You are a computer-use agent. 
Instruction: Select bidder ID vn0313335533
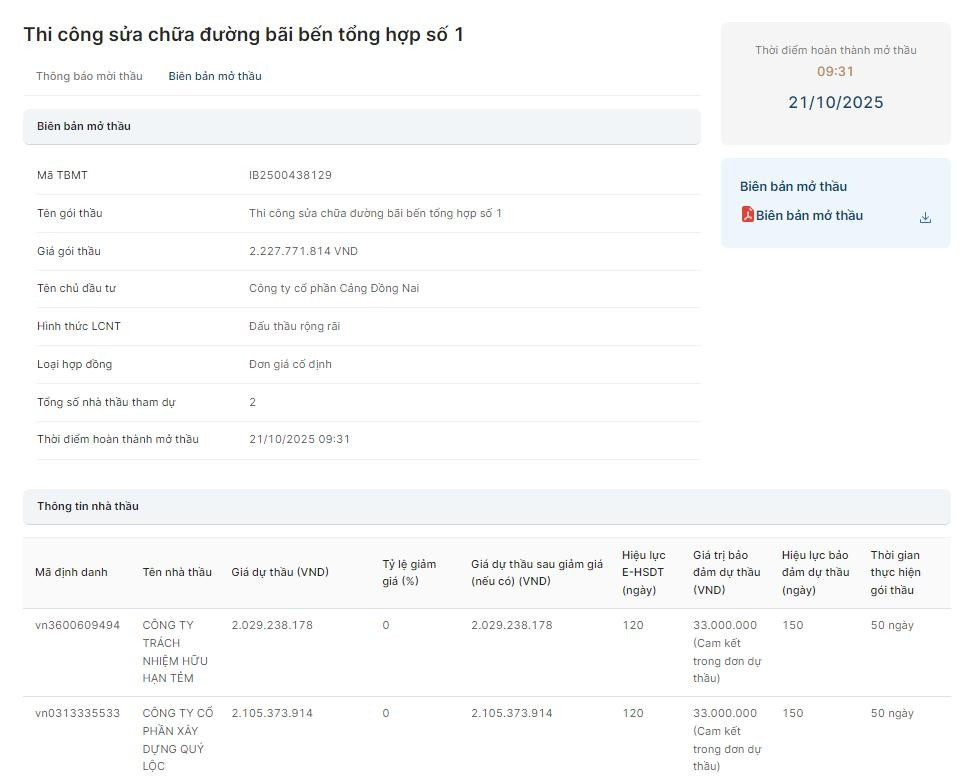point(77,713)
